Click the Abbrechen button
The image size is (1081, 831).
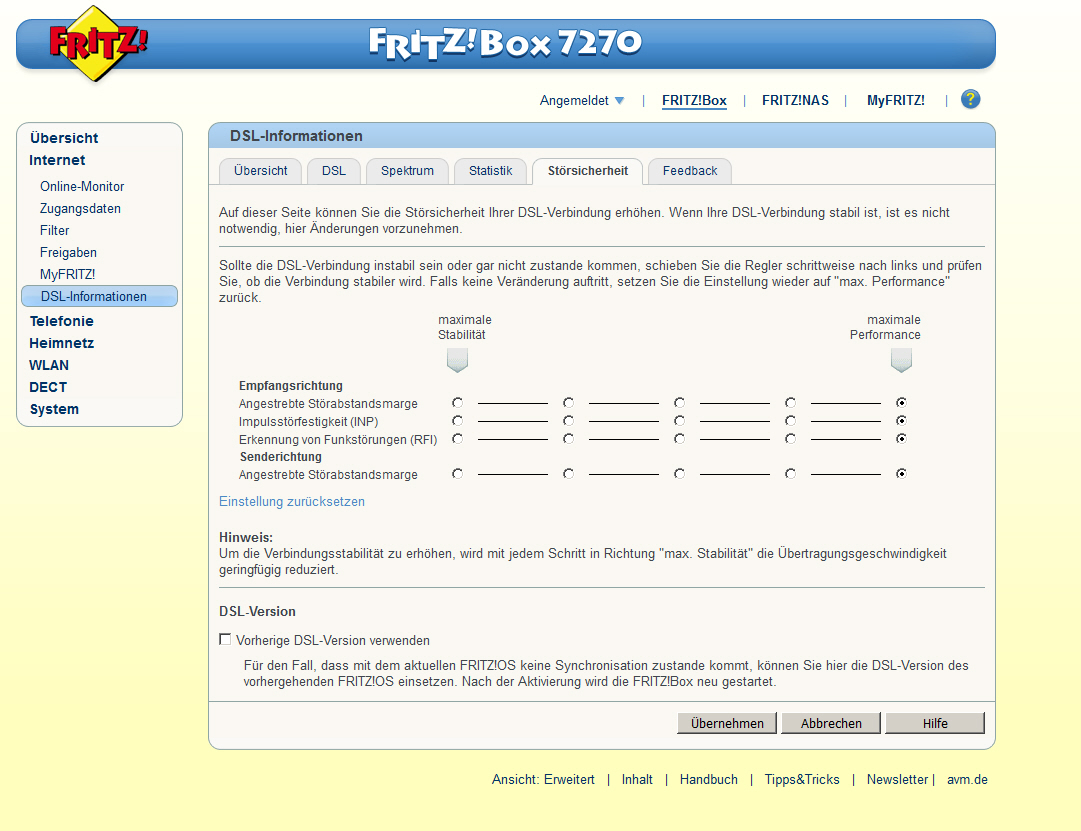click(831, 723)
